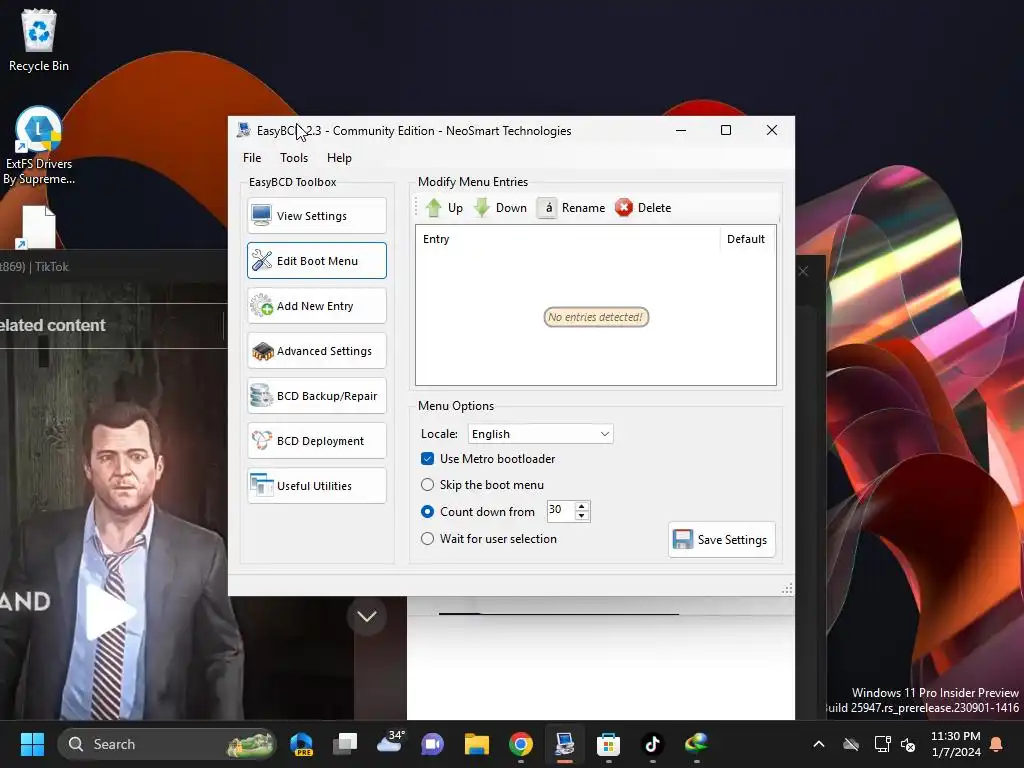
Task: Open Task View in taskbar
Action: point(345,744)
